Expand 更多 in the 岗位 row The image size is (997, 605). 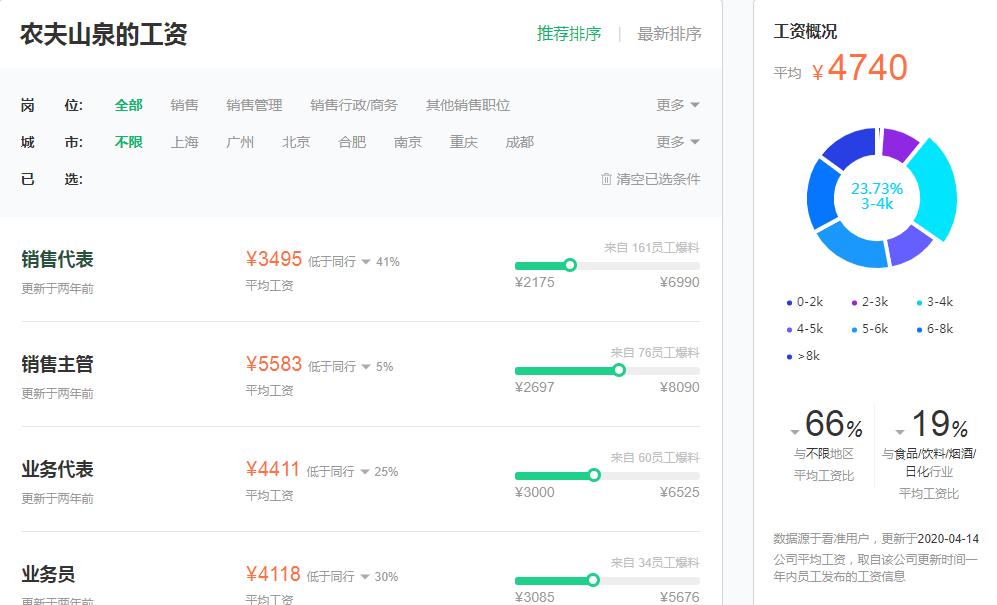(x=678, y=105)
